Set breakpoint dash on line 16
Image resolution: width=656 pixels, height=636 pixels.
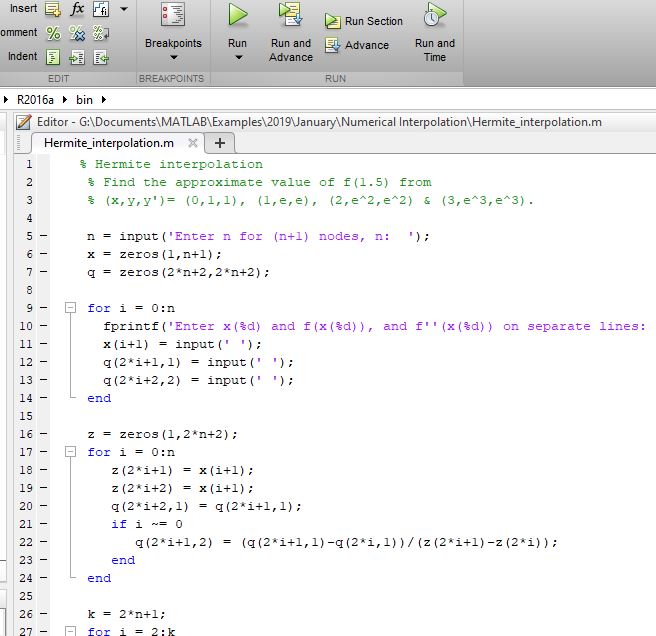coord(44,434)
